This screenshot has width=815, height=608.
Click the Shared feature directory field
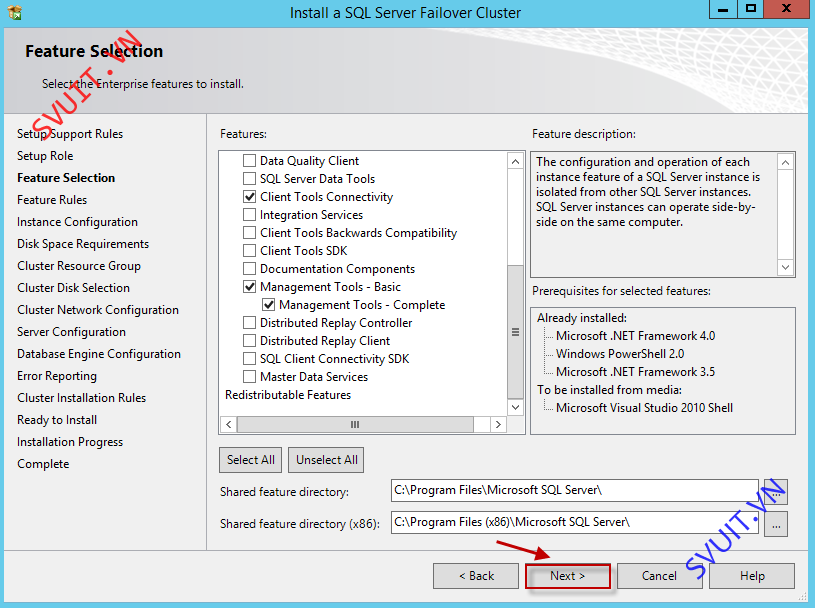click(574, 491)
